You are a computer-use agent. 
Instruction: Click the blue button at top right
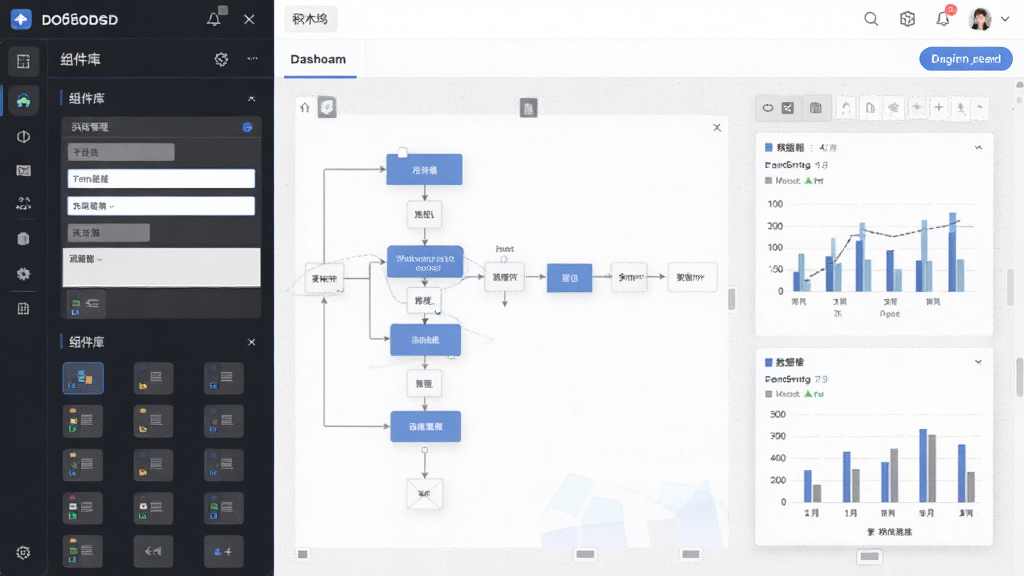pyautogui.click(x=965, y=59)
